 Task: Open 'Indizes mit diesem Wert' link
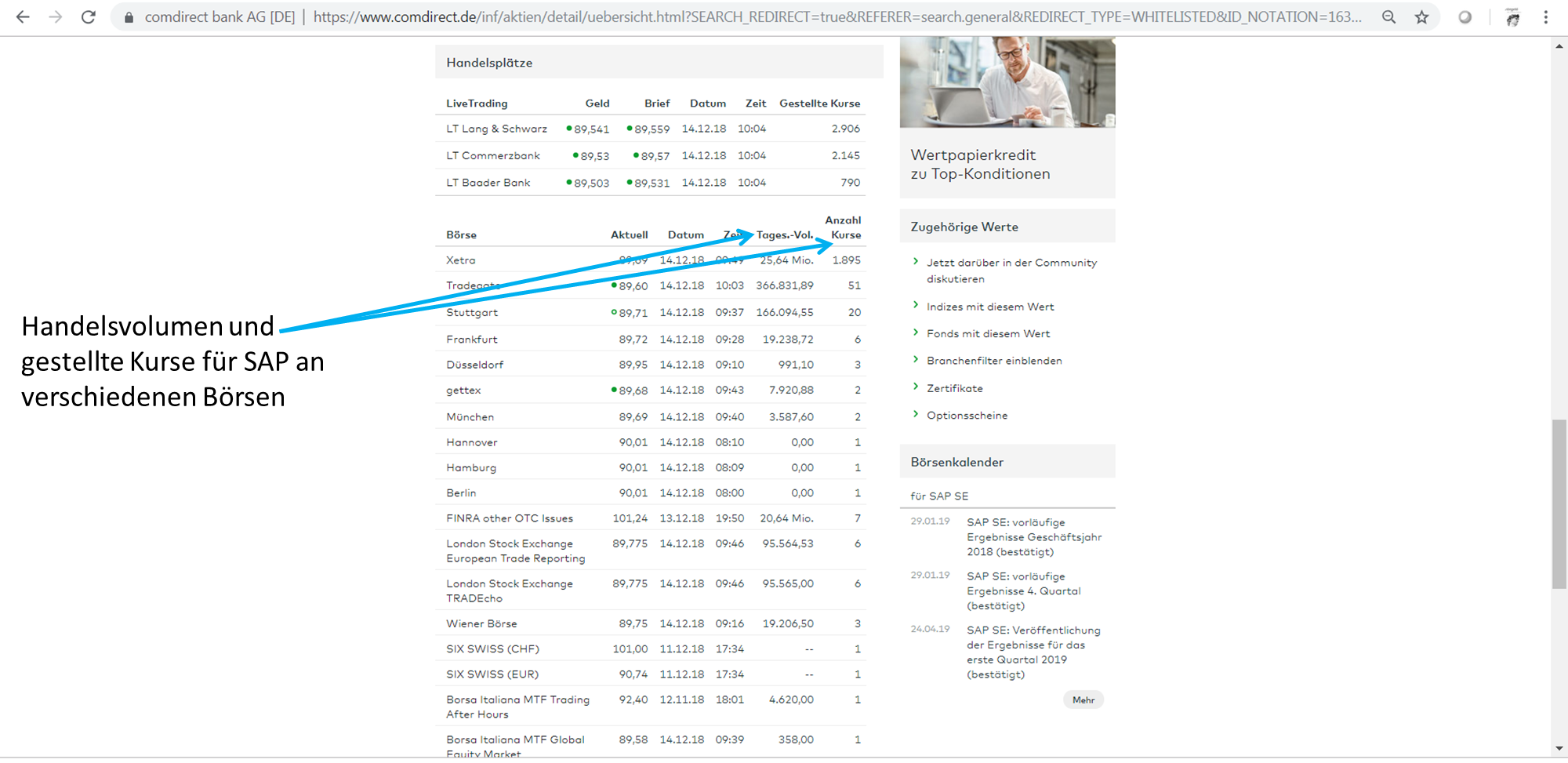989,307
